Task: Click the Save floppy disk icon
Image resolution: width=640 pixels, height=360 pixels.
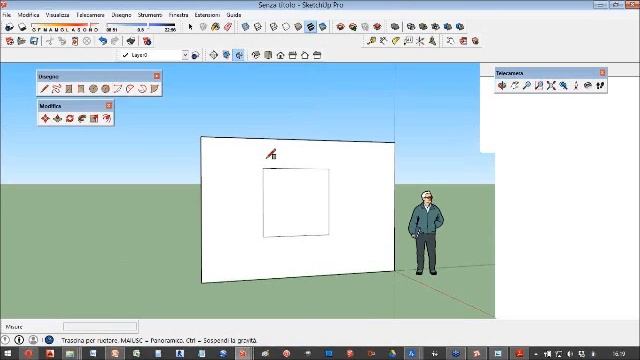Action: click(34, 41)
